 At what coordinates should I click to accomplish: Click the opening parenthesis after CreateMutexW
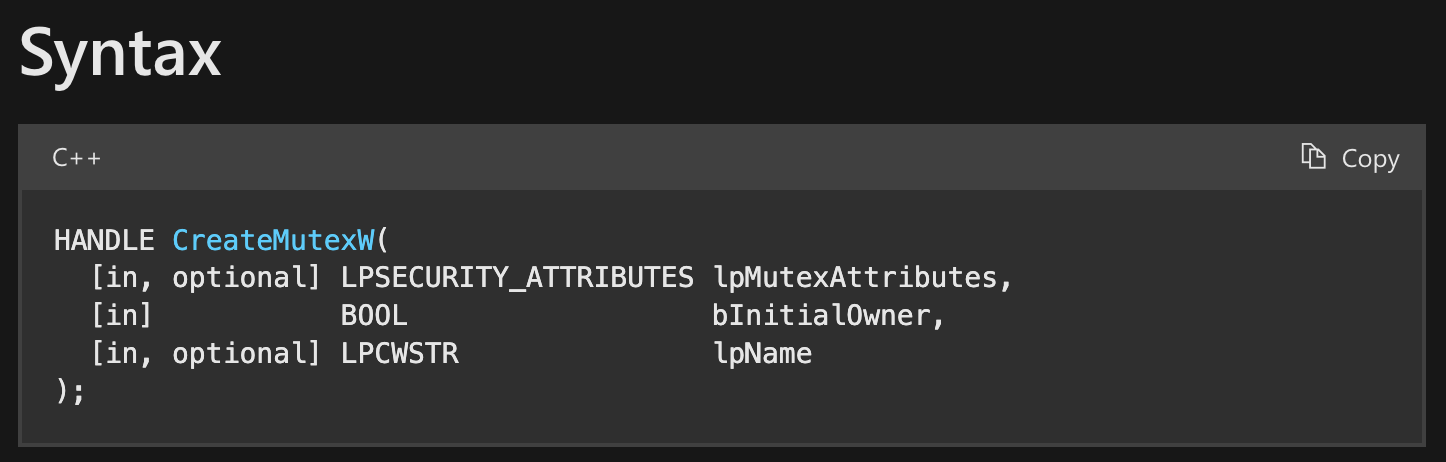[x=382, y=240]
